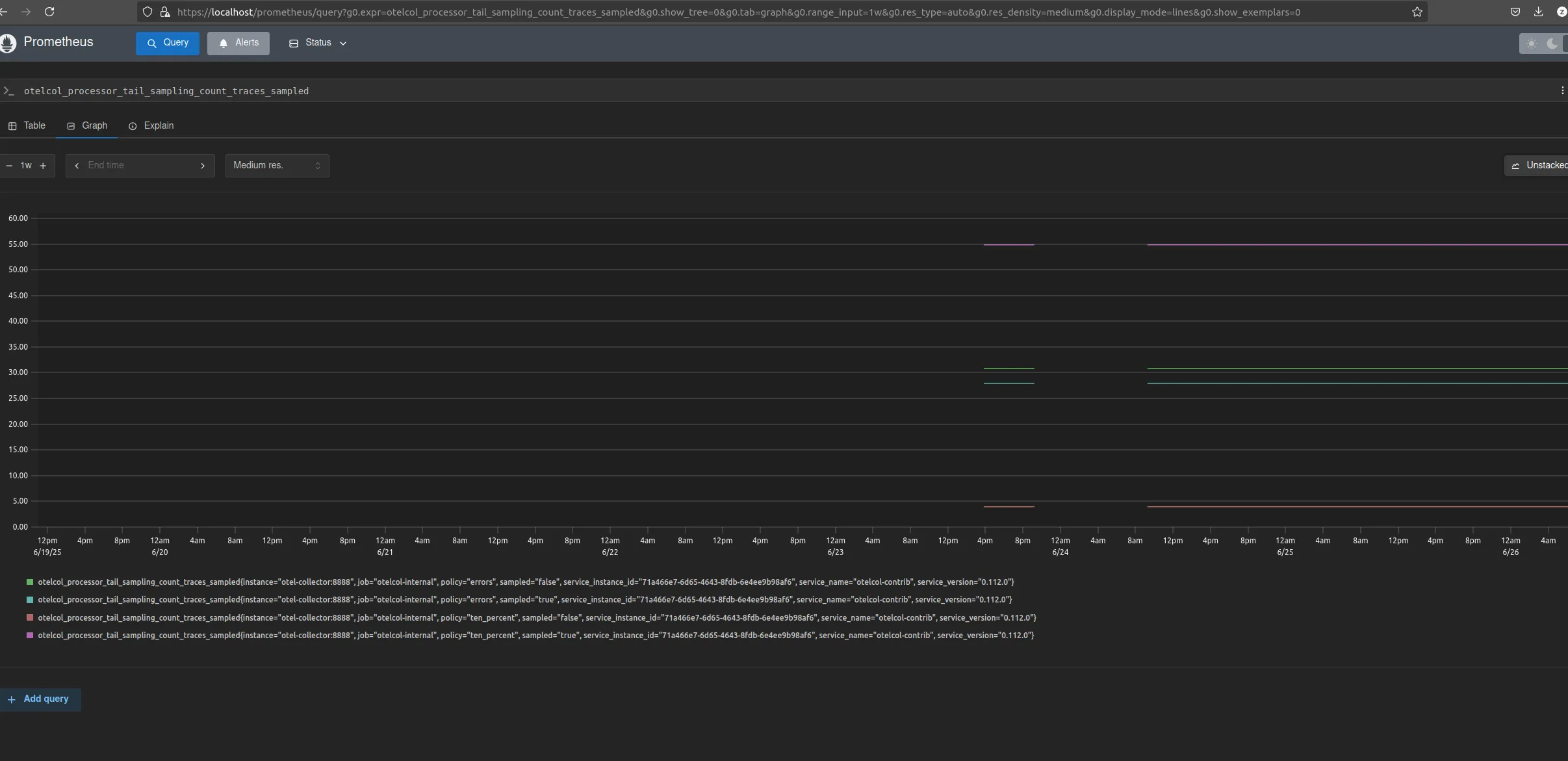Click the green errors sampled=false legend swatch

coord(30,582)
